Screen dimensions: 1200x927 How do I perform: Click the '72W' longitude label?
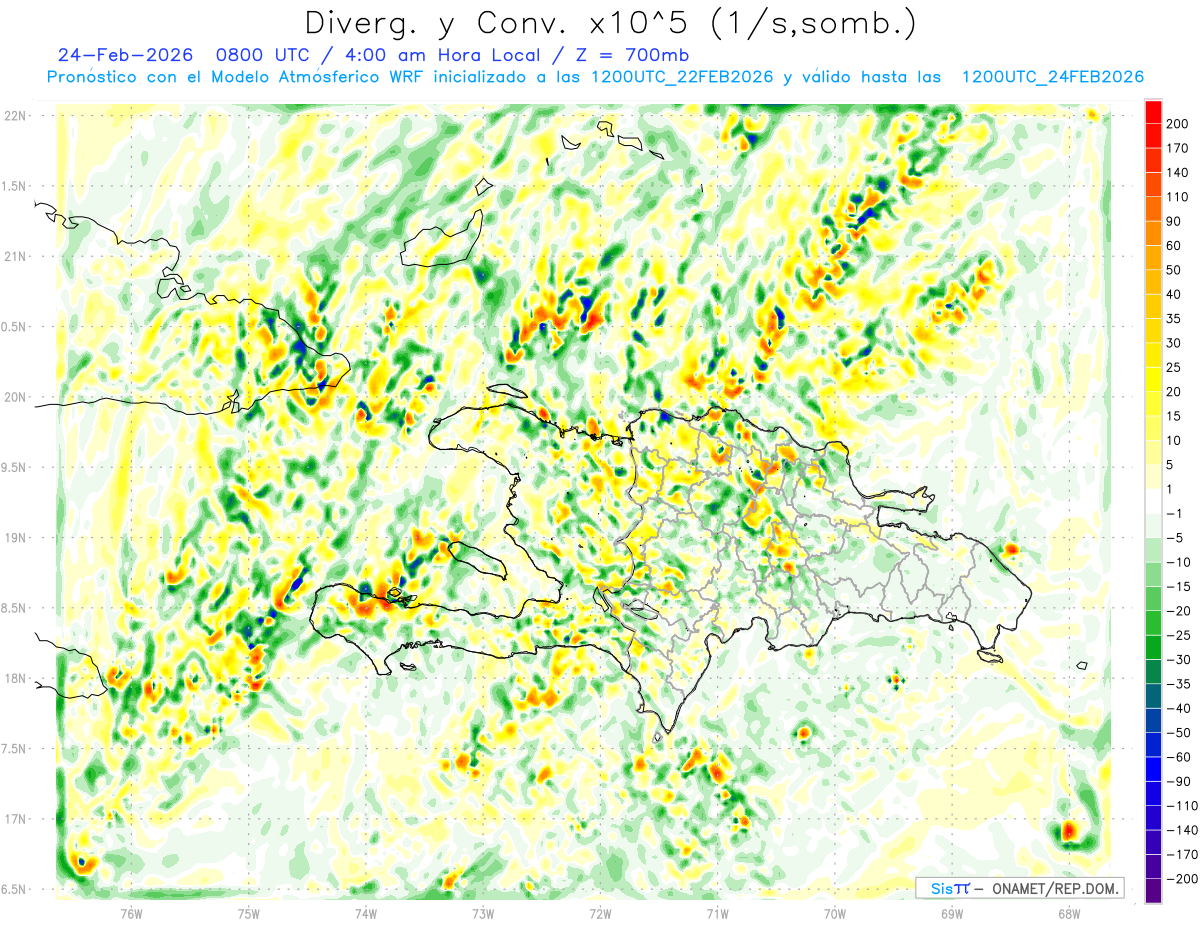600,913
